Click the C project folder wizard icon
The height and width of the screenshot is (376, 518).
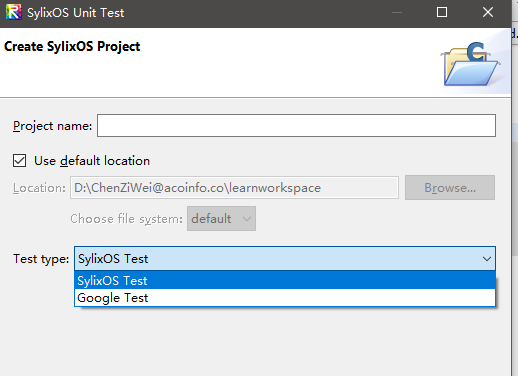(x=471, y=64)
